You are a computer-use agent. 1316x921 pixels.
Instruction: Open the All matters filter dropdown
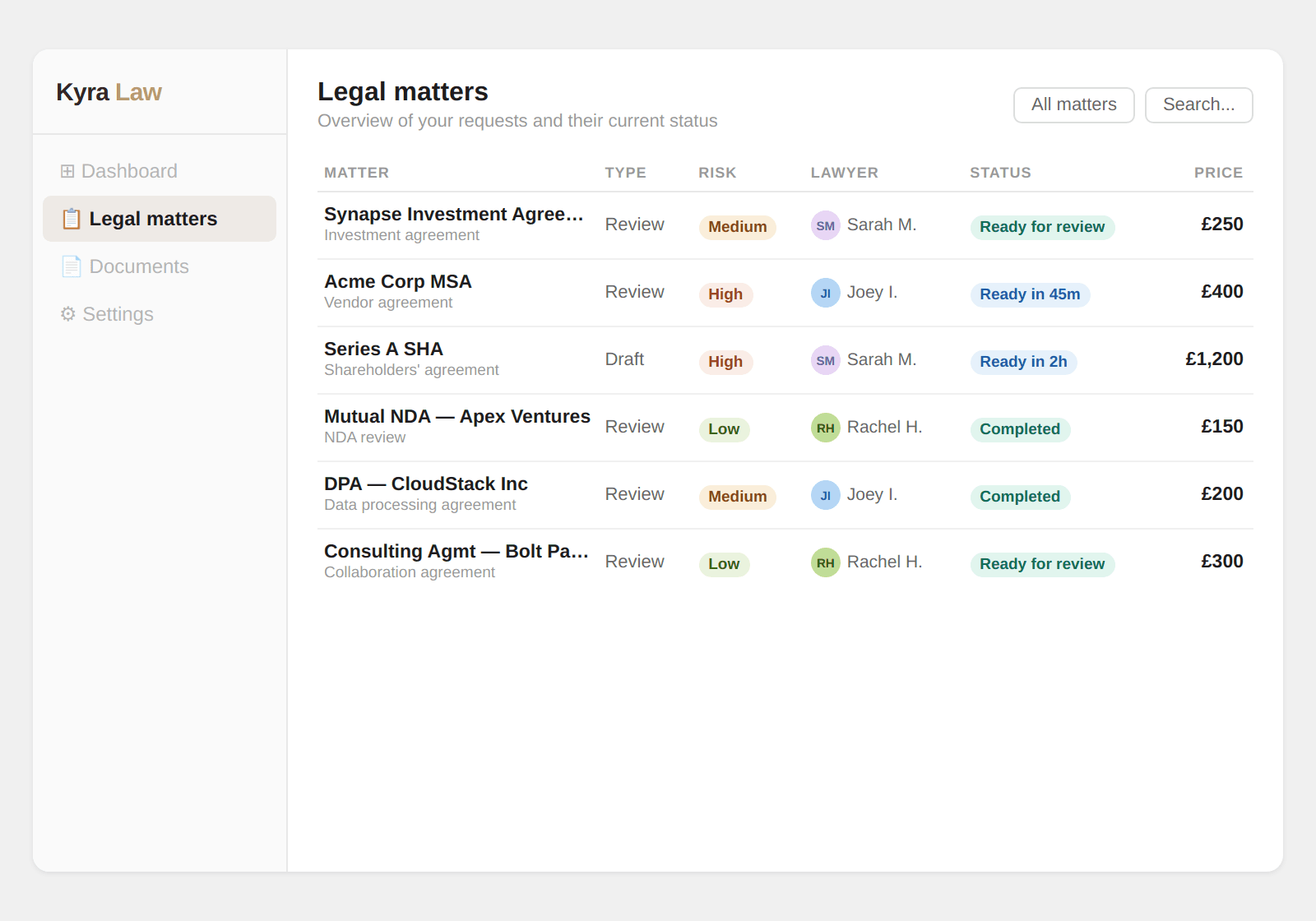pos(1073,104)
